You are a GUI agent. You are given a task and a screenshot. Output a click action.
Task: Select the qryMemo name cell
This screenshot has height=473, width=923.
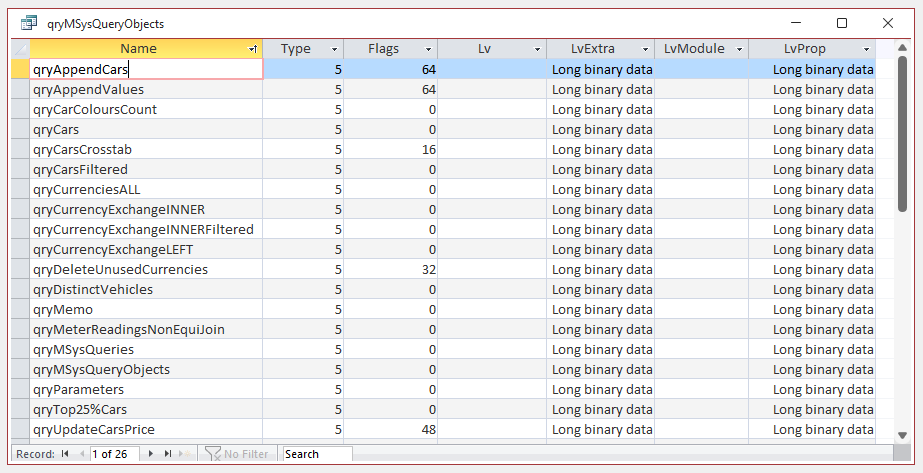[146, 309]
